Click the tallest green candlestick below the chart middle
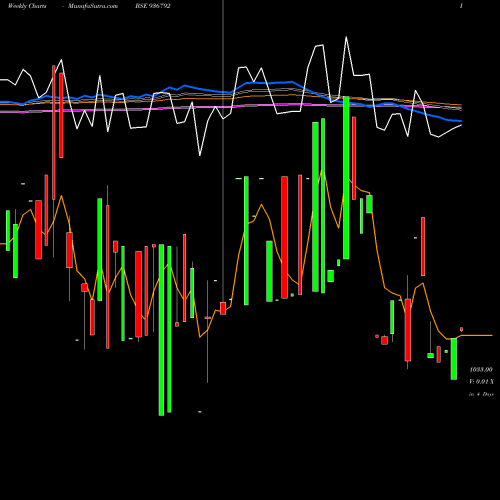The height and width of the screenshot is (500, 500). [x=161, y=330]
